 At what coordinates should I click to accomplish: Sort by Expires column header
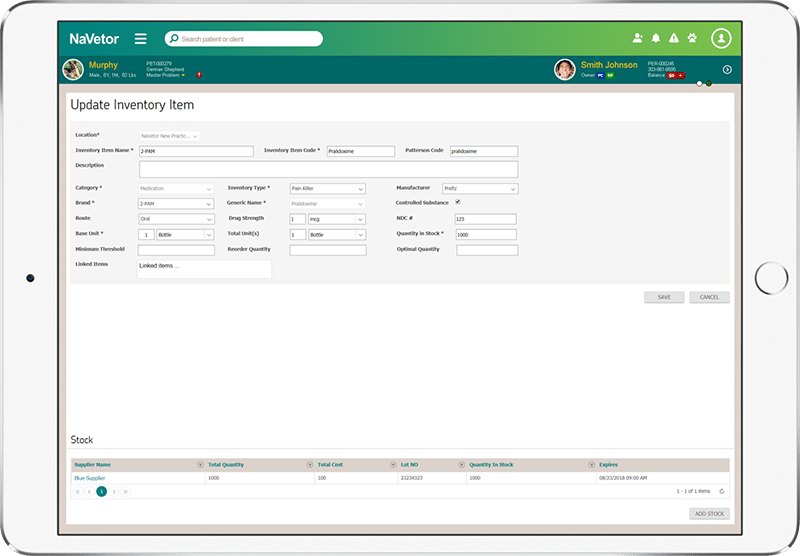click(610, 465)
